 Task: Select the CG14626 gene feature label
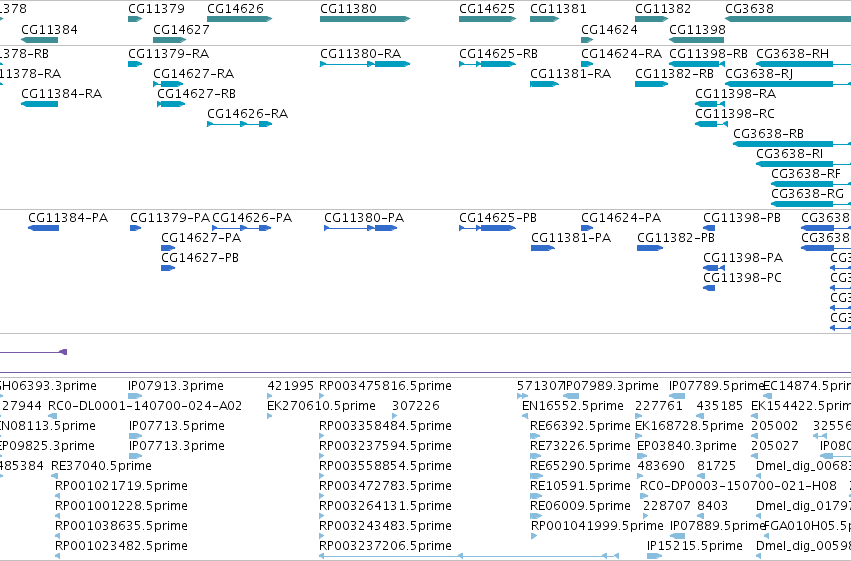point(236,9)
